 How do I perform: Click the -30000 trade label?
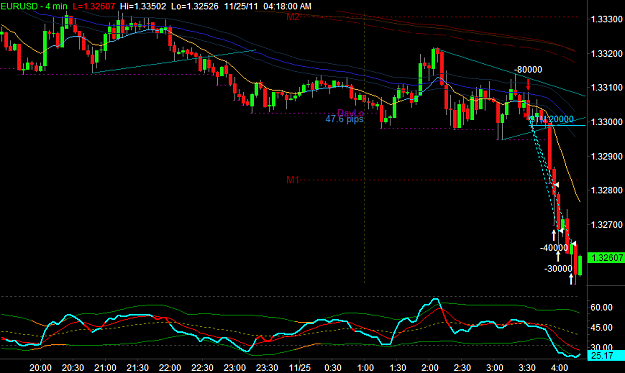[x=558, y=269]
